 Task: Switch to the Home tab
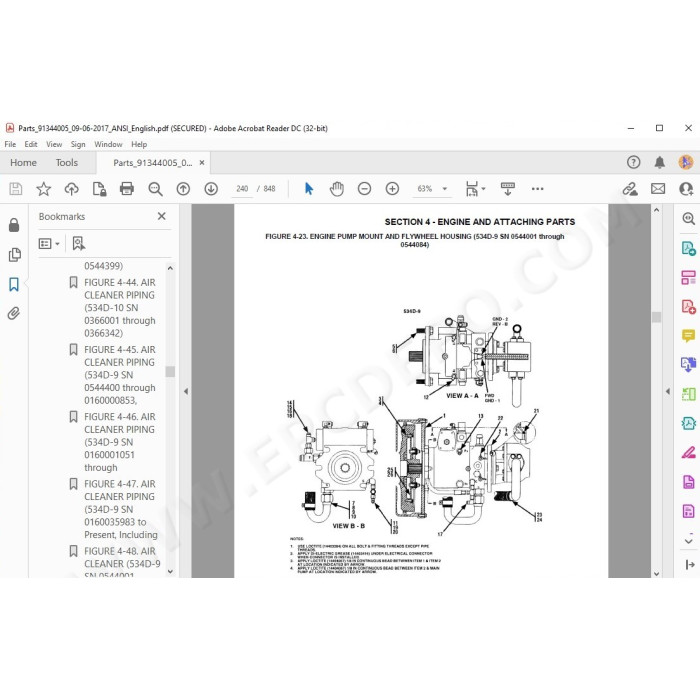[23, 162]
